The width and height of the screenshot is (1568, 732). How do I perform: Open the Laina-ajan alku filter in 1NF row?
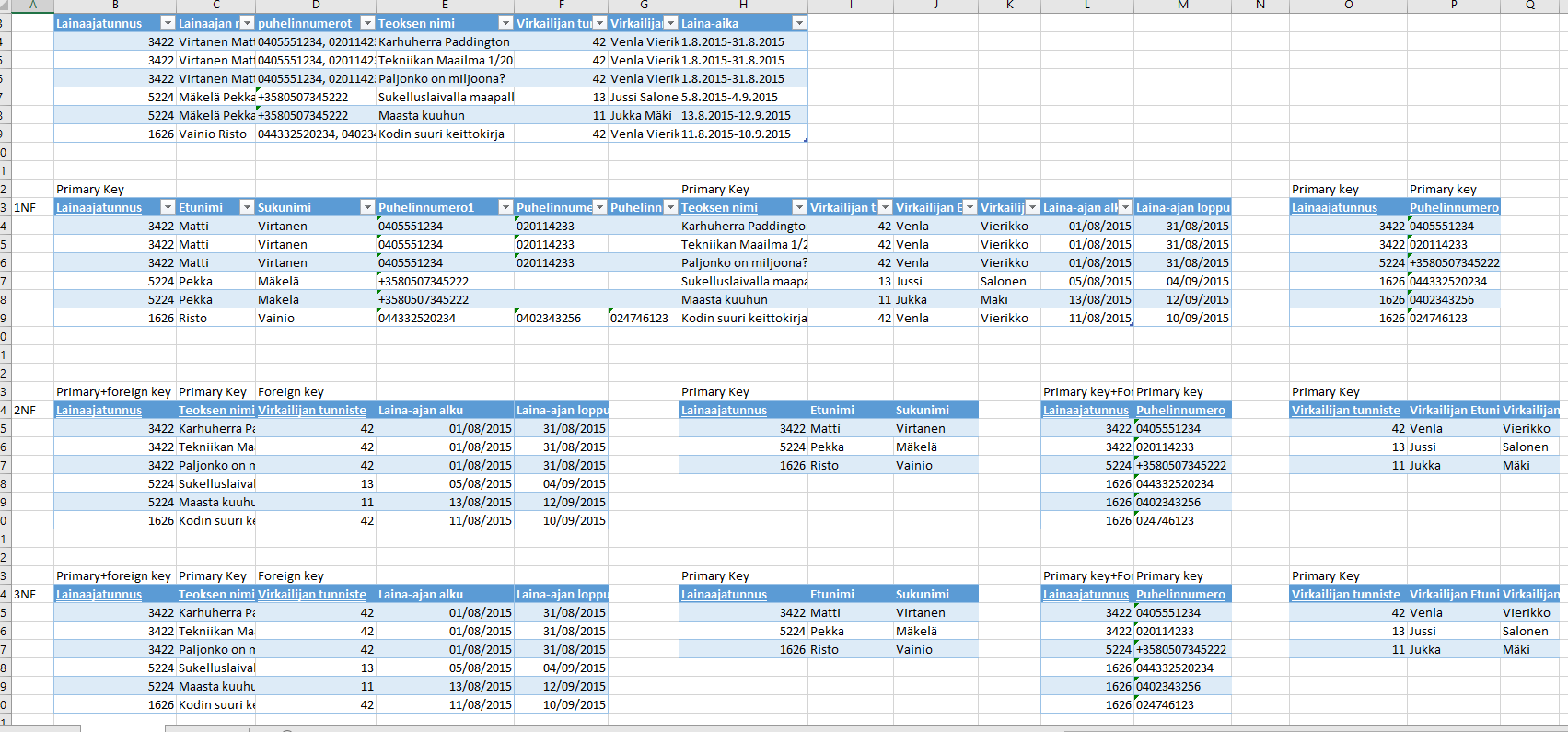coord(1125,207)
